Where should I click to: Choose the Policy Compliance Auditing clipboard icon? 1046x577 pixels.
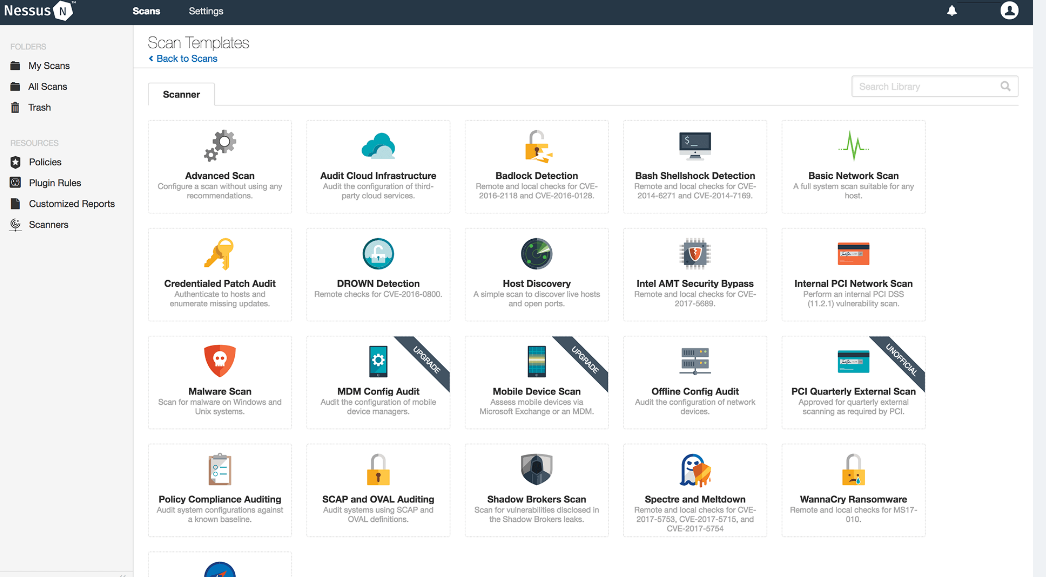pos(219,469)
